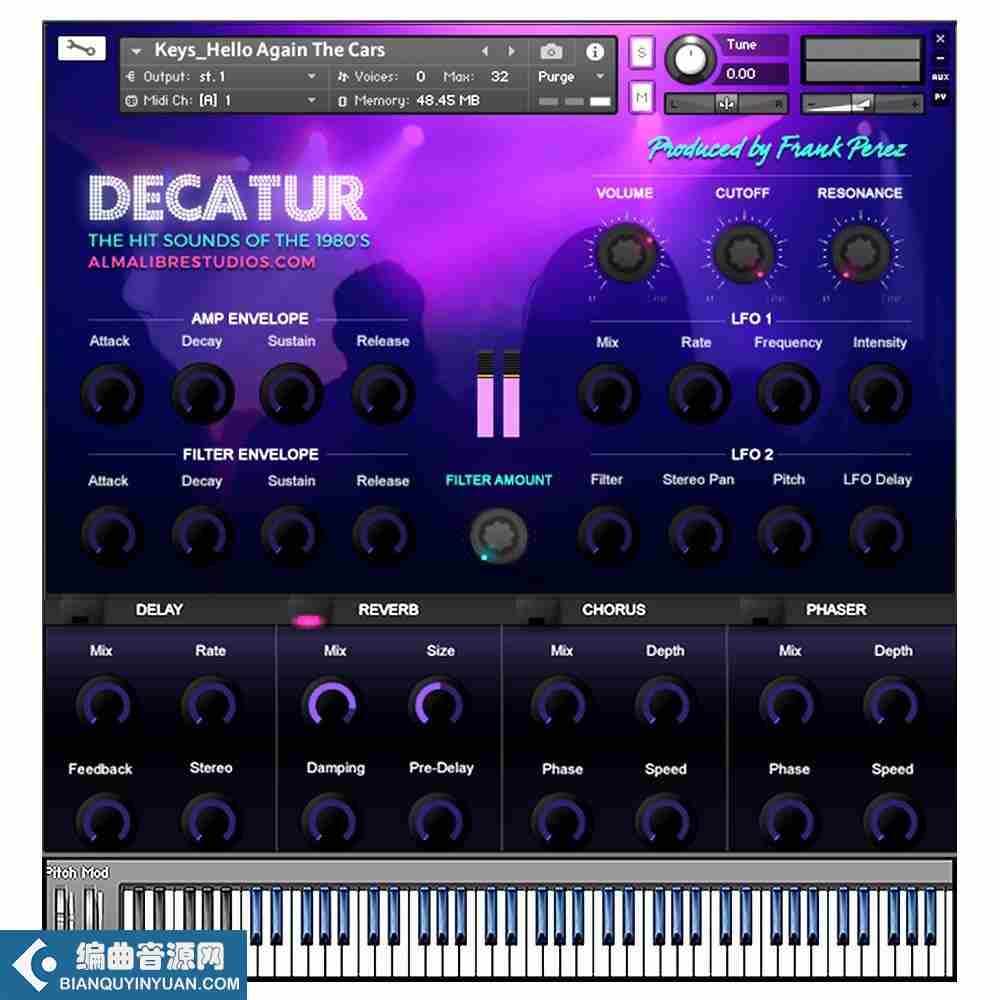Go to next instrument preset arrow
The height and width of the screenshot is (1000, 1000).
point(511,51)
